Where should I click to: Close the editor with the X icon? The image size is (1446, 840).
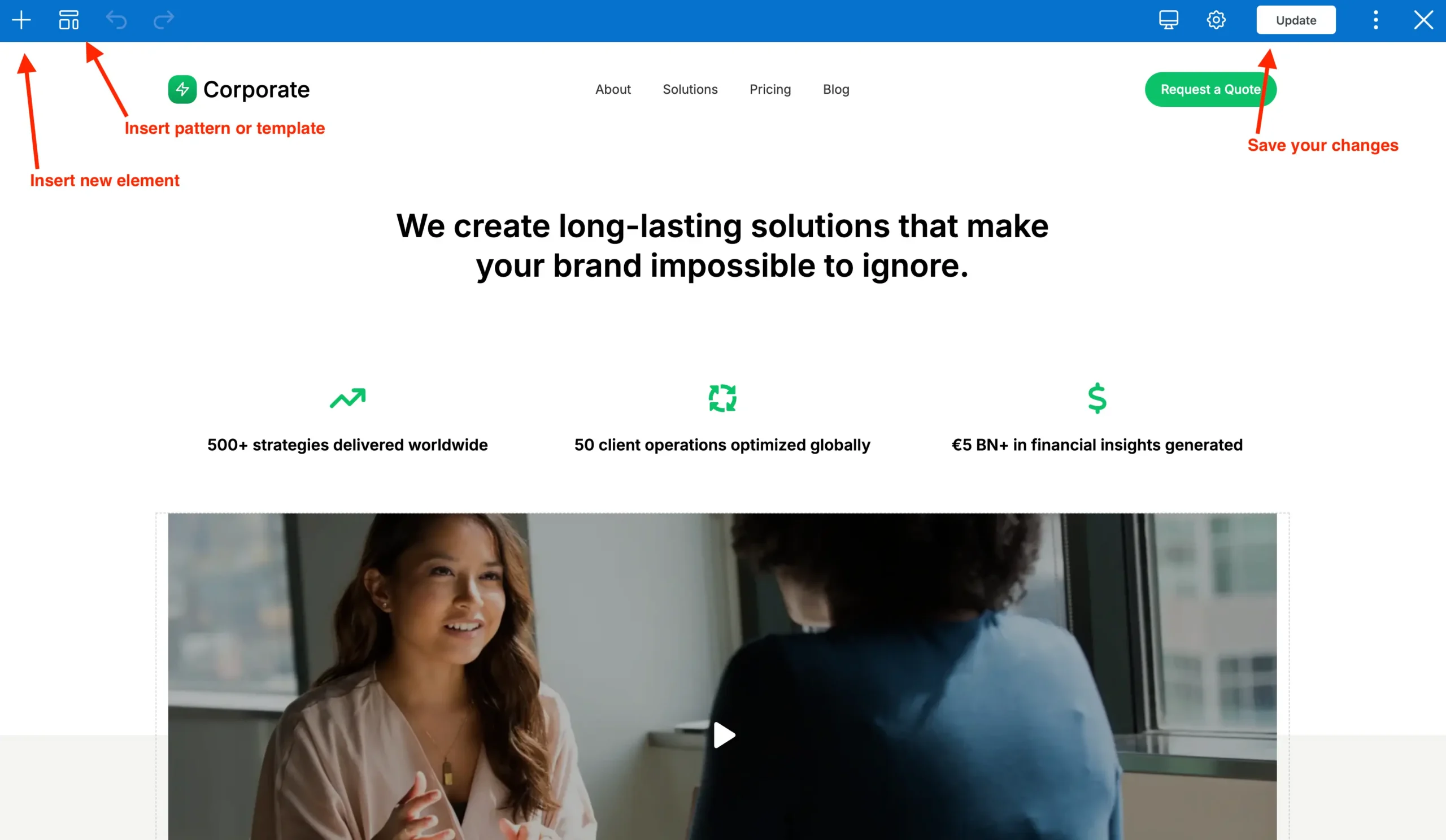coord(1423,20)
